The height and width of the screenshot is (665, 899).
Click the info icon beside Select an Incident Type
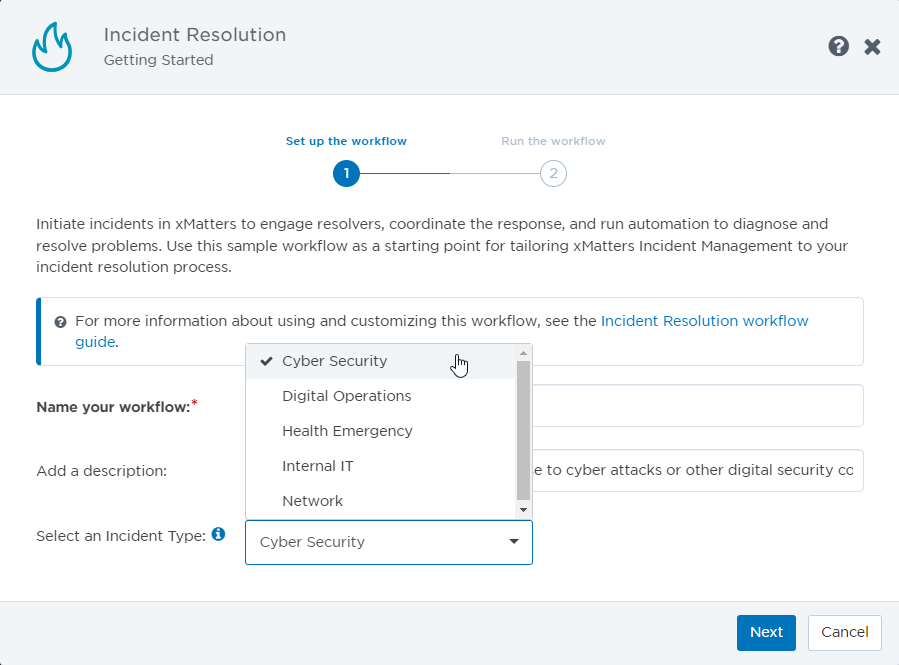tap(218, 534)
